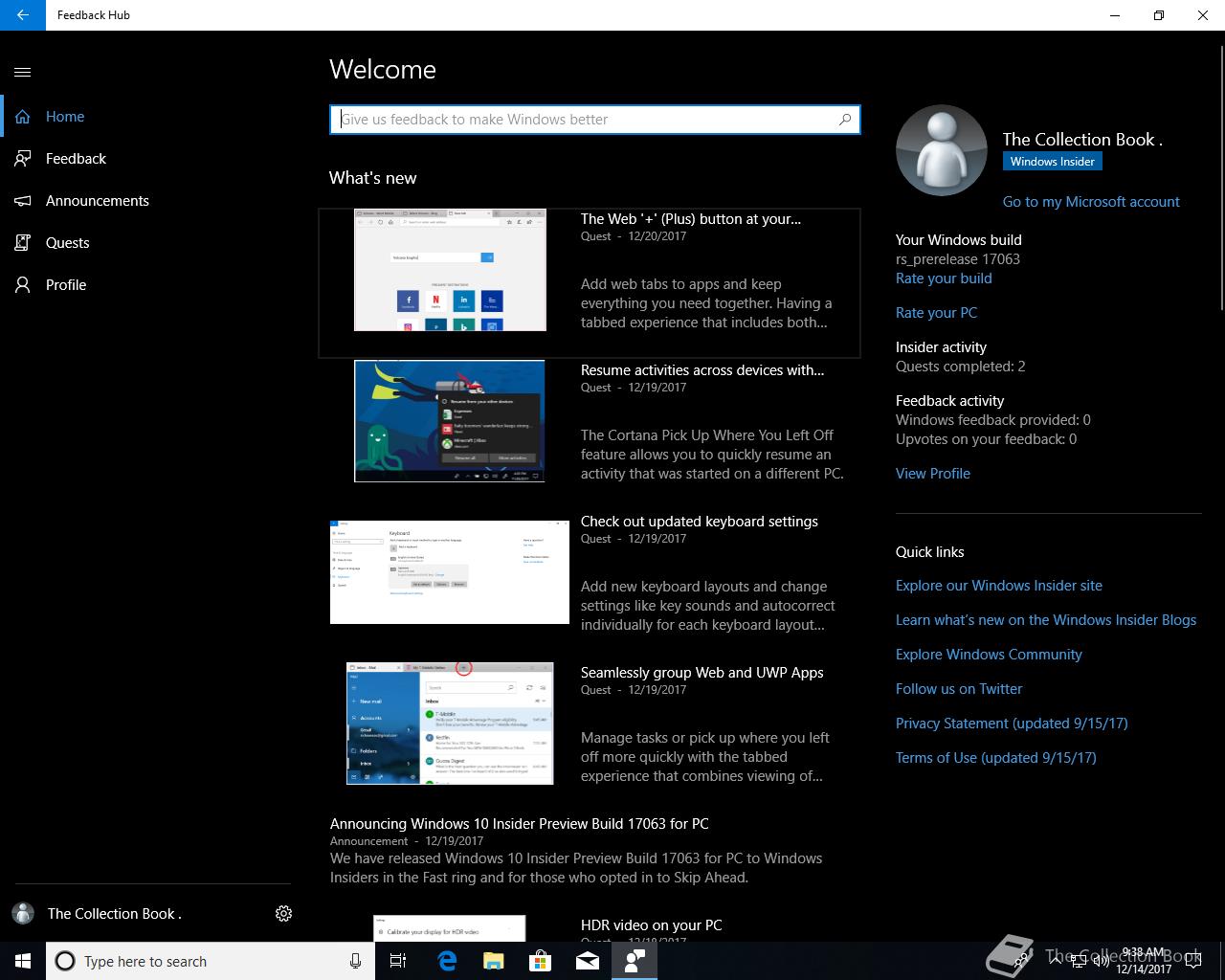
Task: Click the back arrow in title bar
Action: click(x=23, y=15)
